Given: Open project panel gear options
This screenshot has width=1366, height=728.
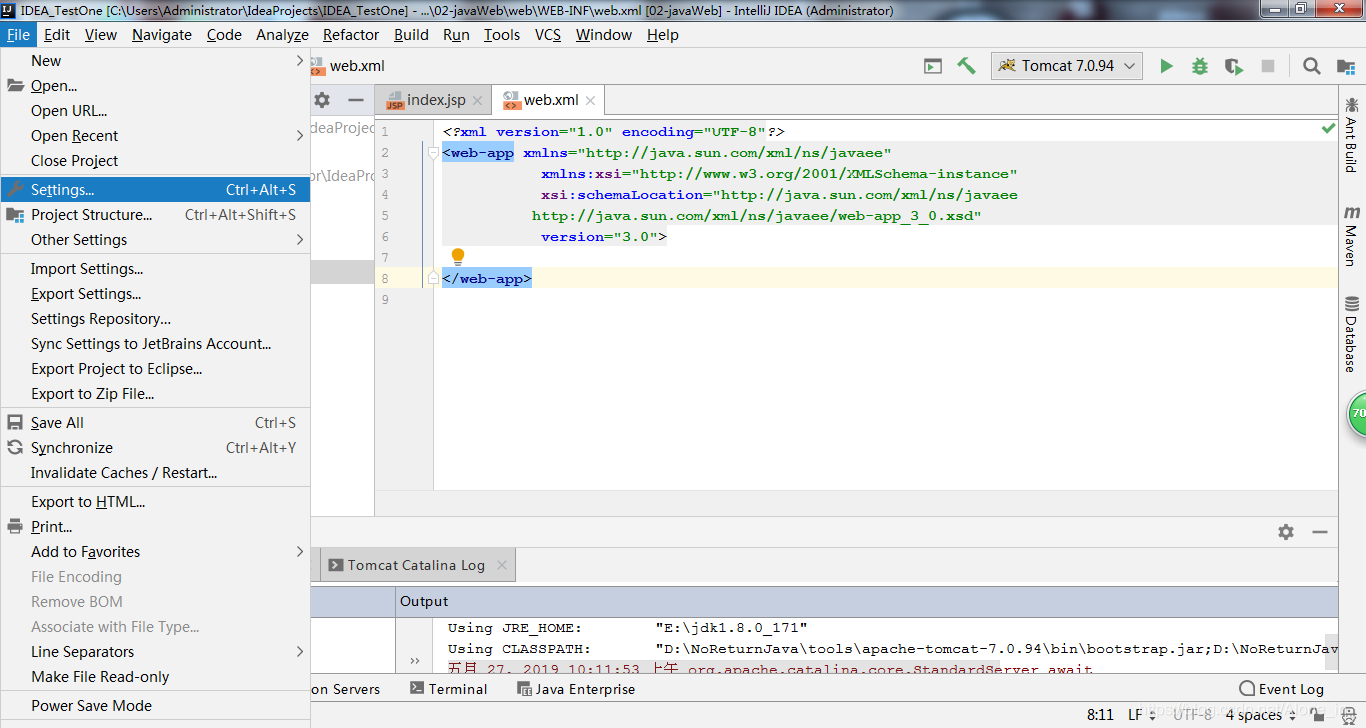Looking at the screenshot, I should (322, 100).
